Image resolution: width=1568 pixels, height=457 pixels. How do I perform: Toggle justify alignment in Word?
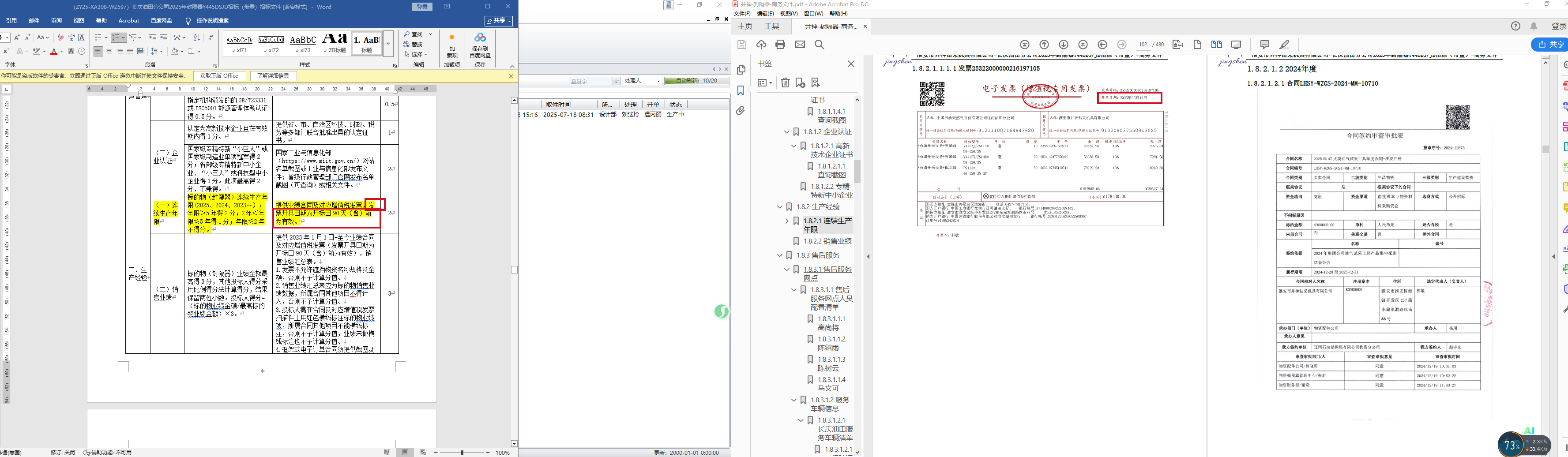pyautogui.click(x=130, y=51)
